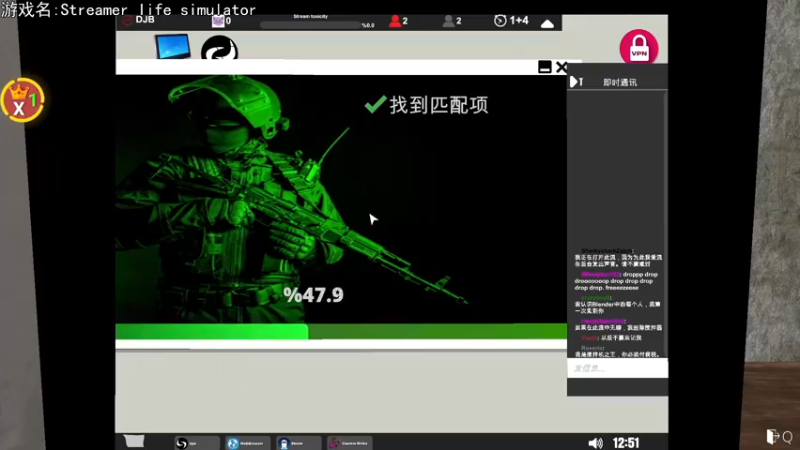This screenshot has width=800, height=450.
Task: Click the droppp drop chat message
Action: (x=616, y=281)
